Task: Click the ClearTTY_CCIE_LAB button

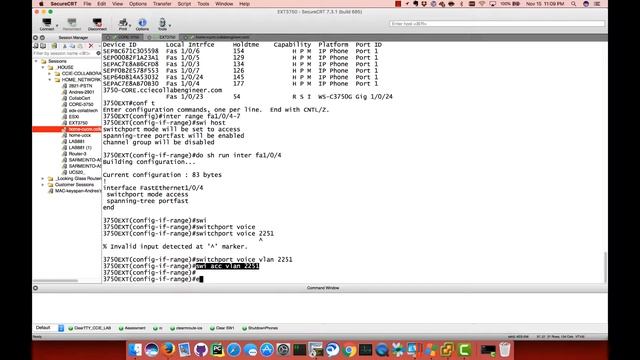Action: coord(90,328)
